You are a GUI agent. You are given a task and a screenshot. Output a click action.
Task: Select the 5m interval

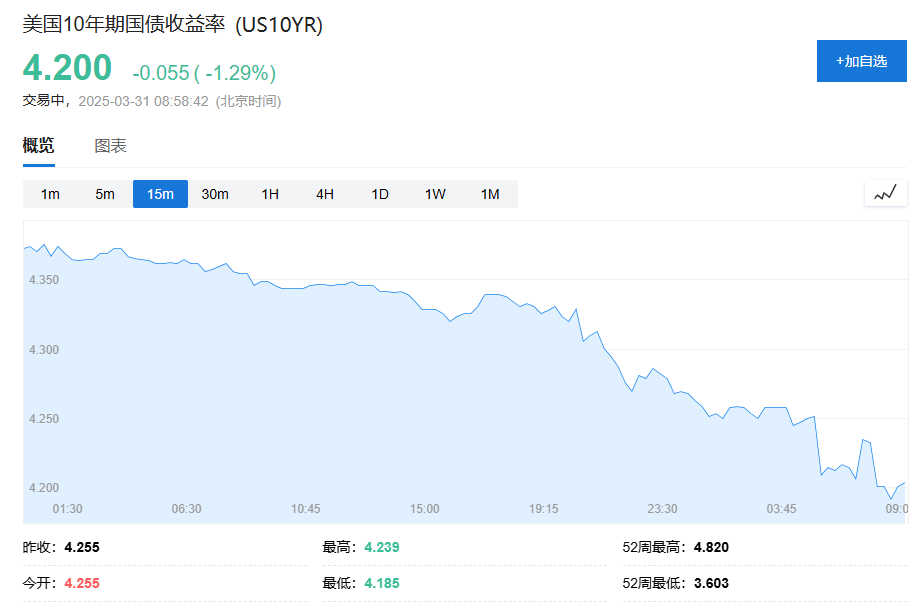pyautogui.click(x=105, y=194)
